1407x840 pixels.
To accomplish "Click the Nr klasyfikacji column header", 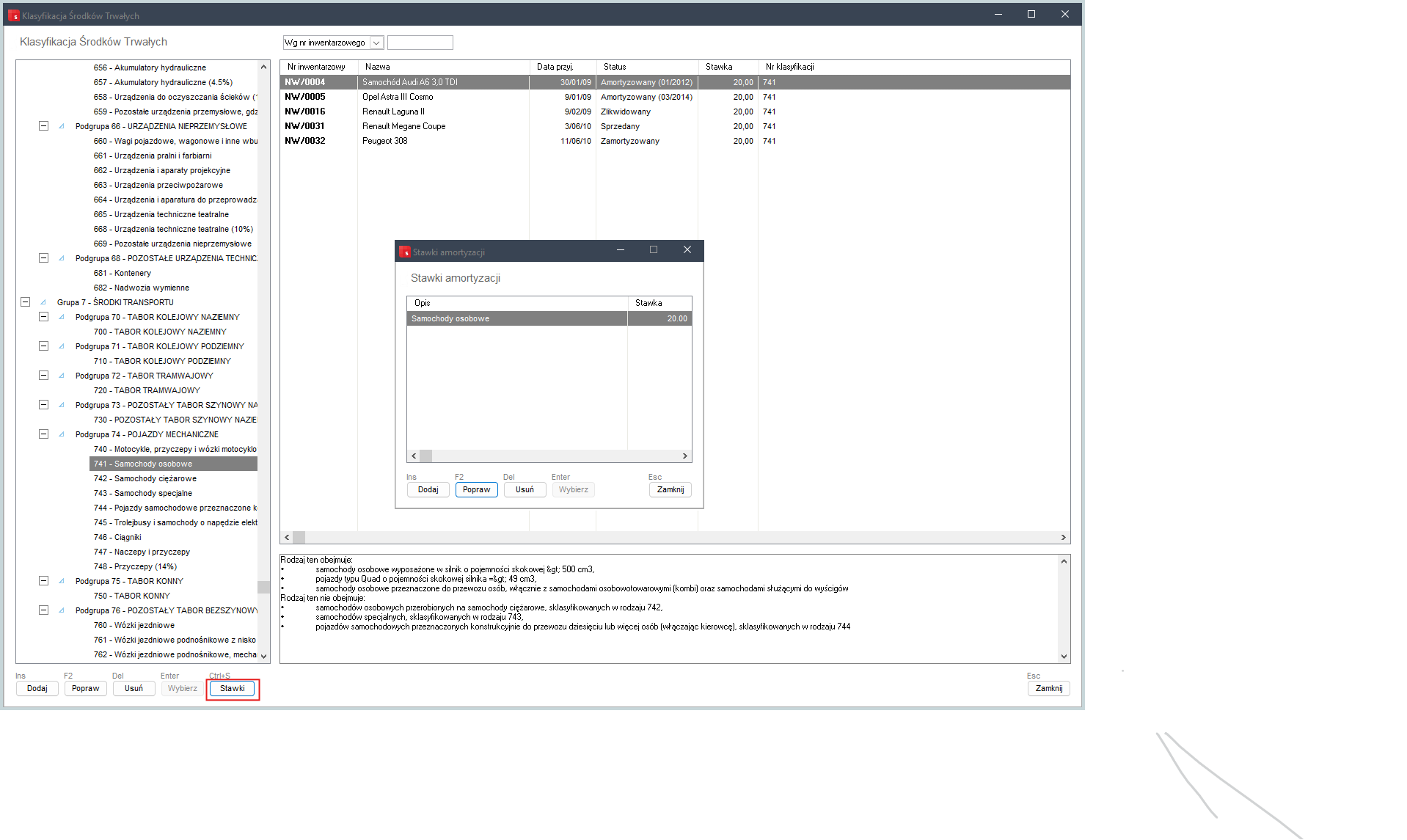I will pos(913,67).
